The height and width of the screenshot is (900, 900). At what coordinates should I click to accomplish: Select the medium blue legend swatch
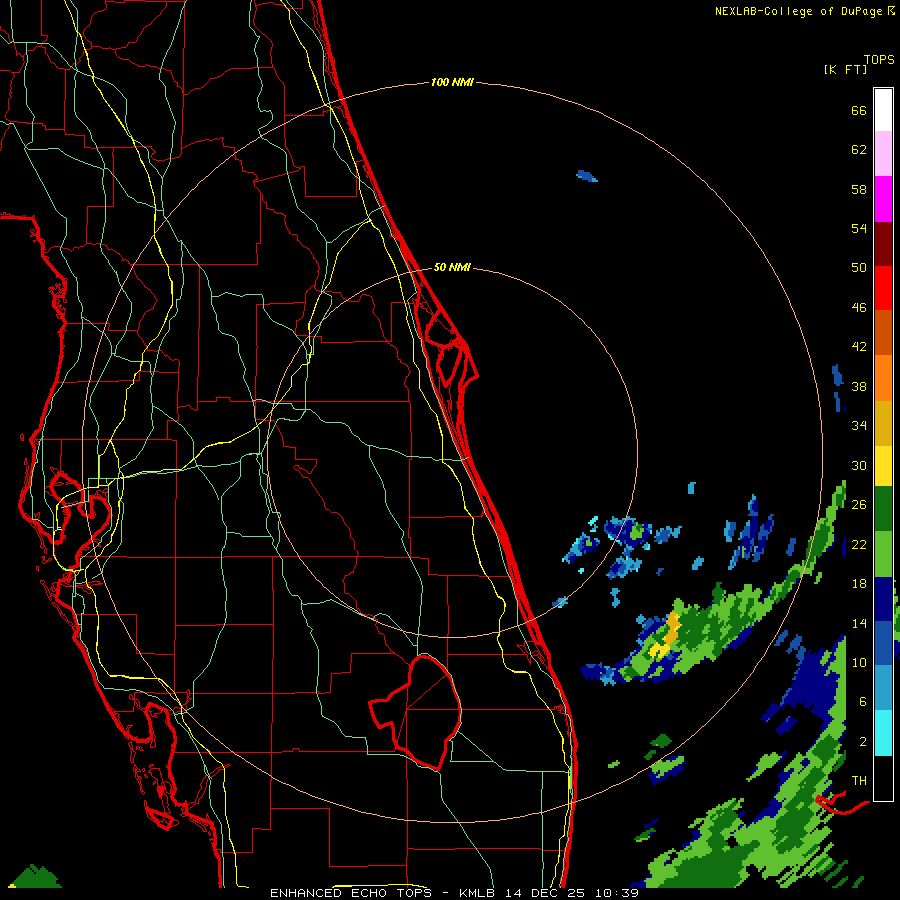[x=883, y=643]
